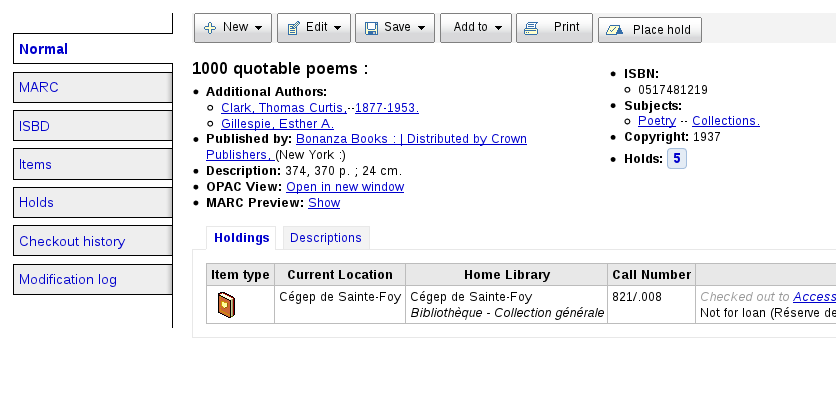Open the Modification log view
Screen dimensions: 836x406
94,280
